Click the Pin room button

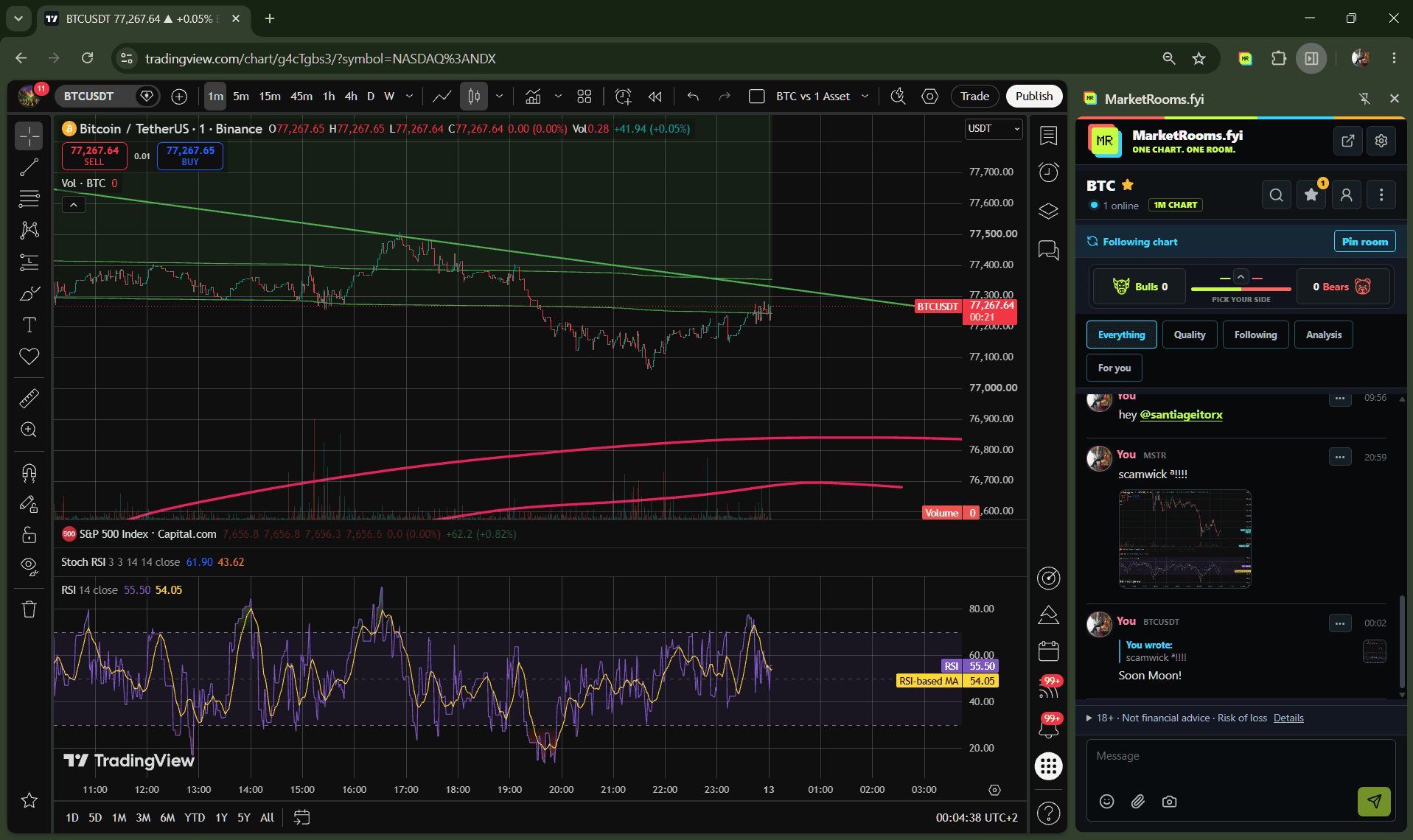[x=1364, y=242]
